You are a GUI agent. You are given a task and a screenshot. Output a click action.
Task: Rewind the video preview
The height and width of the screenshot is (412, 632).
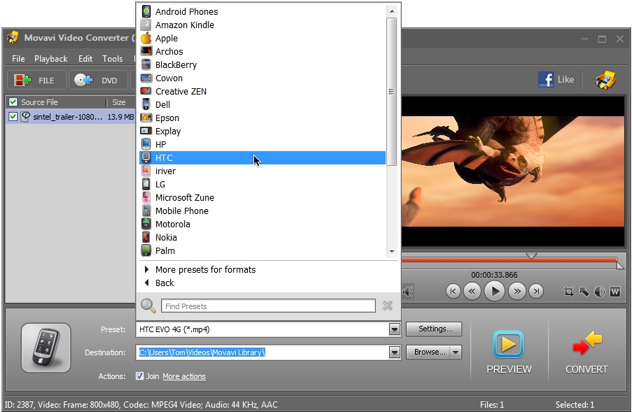472,291
